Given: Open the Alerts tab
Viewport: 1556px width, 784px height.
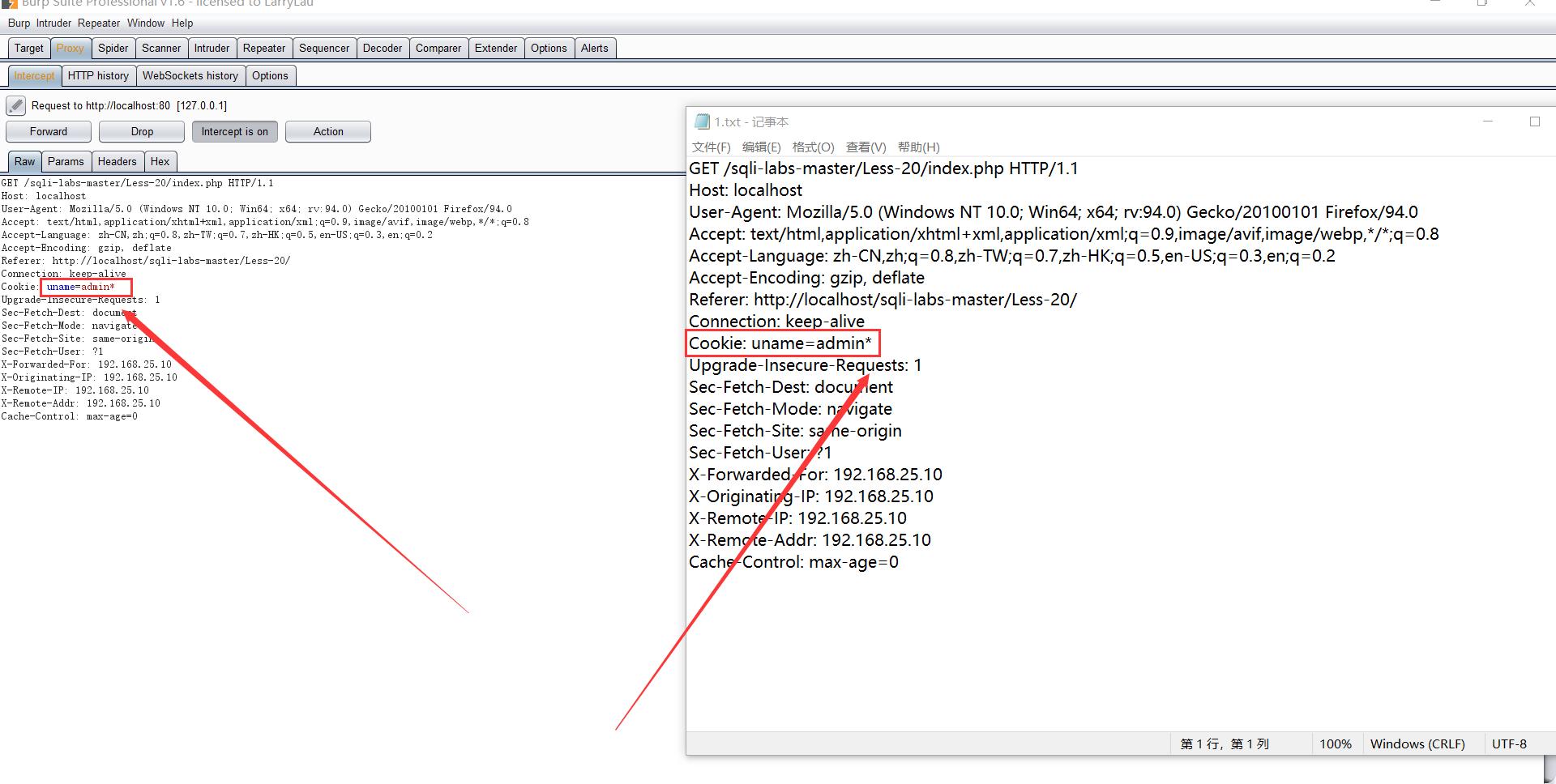Looking at the screenshot, I should tap(594, 49).
